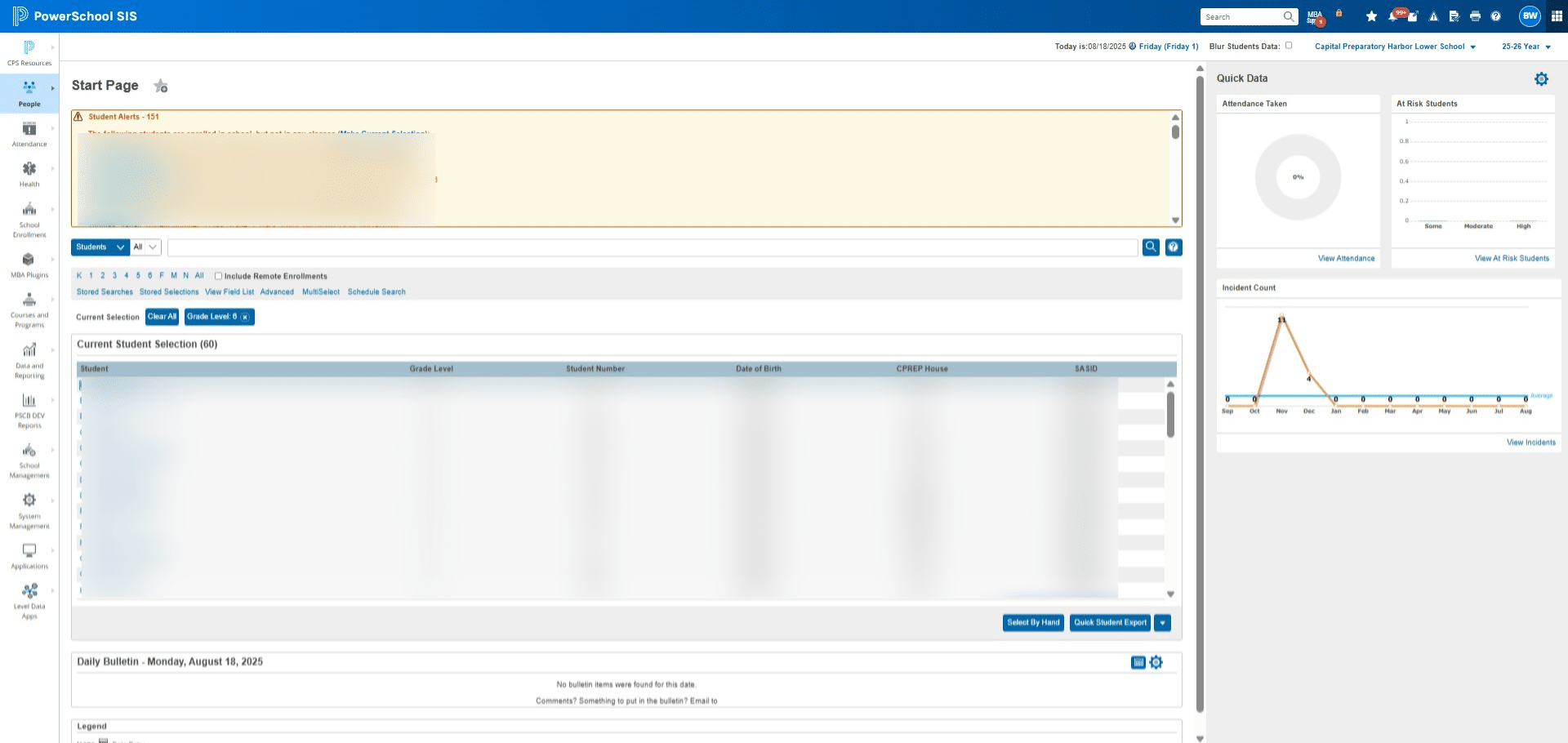The height and width of the screenshot is (743, 1568).
Task: Open Stored Searches link
Action: pyautogui.click(x=105, y=292)
